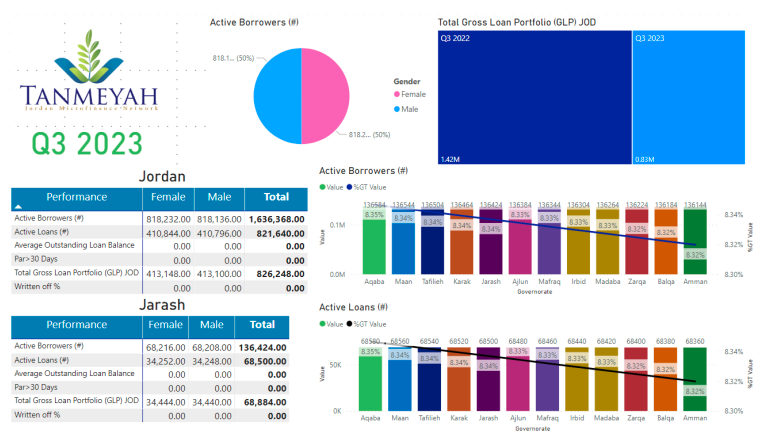The width and height of the screenshot is (764, 434).
Task: Toggle the %GT Value legend in Active Borrowers
Action: 366,187
